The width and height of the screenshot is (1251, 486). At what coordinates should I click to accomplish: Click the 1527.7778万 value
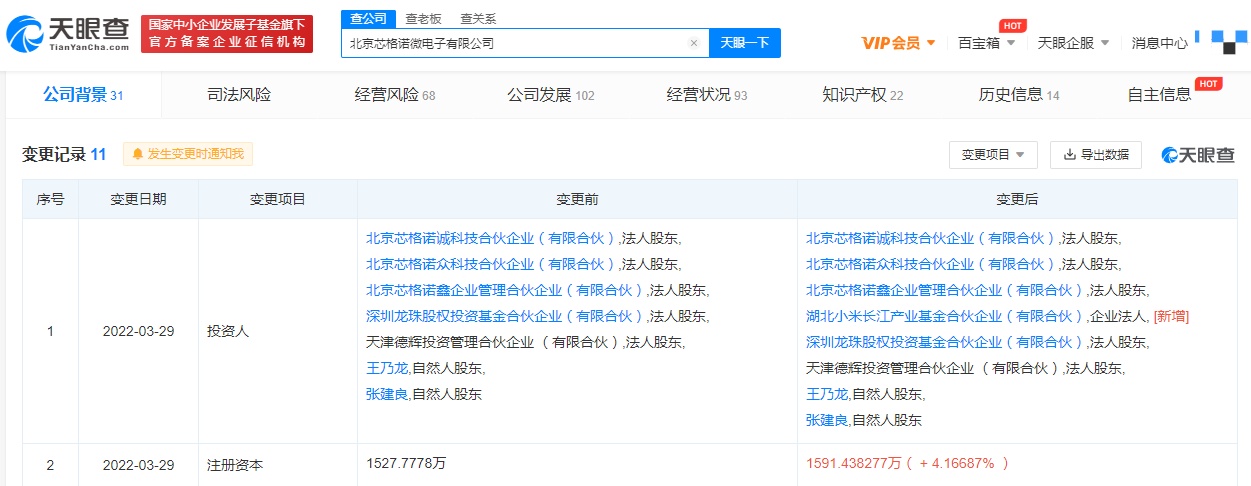pyautogui.click(x=406, y=463)
